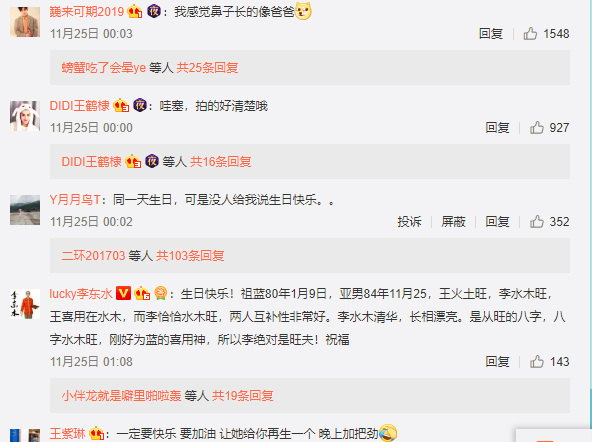Click thumbs-up on Y月月鸟T's comment
The image size is (592, 442).
click(536, 222)
